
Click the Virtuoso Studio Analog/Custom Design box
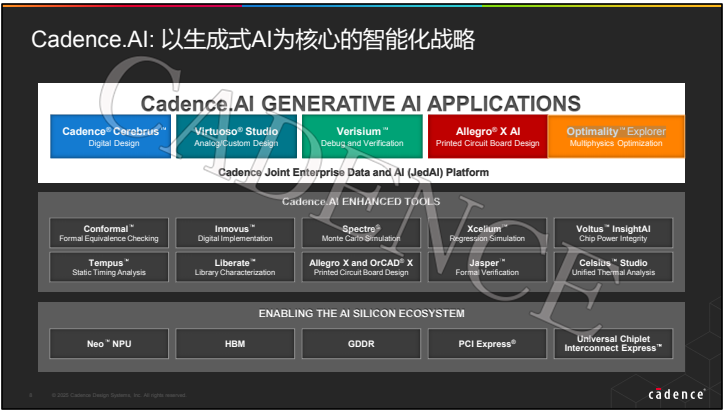click(237, 137)
